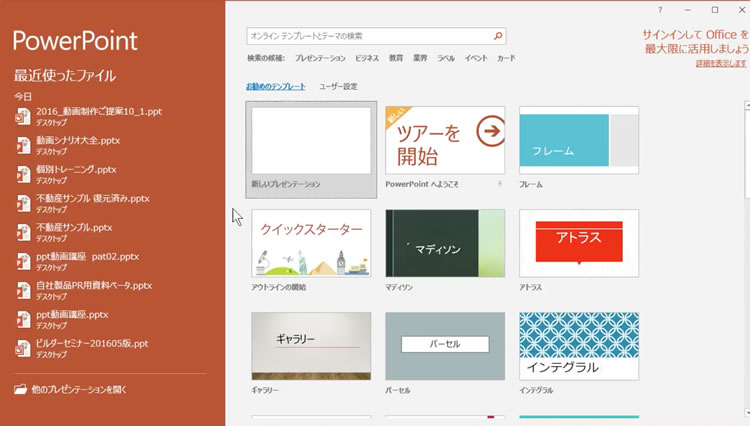Click file icon beside 不動産サンプル 復元済み.pptx

pyautogui.click(x=22, y=203)
